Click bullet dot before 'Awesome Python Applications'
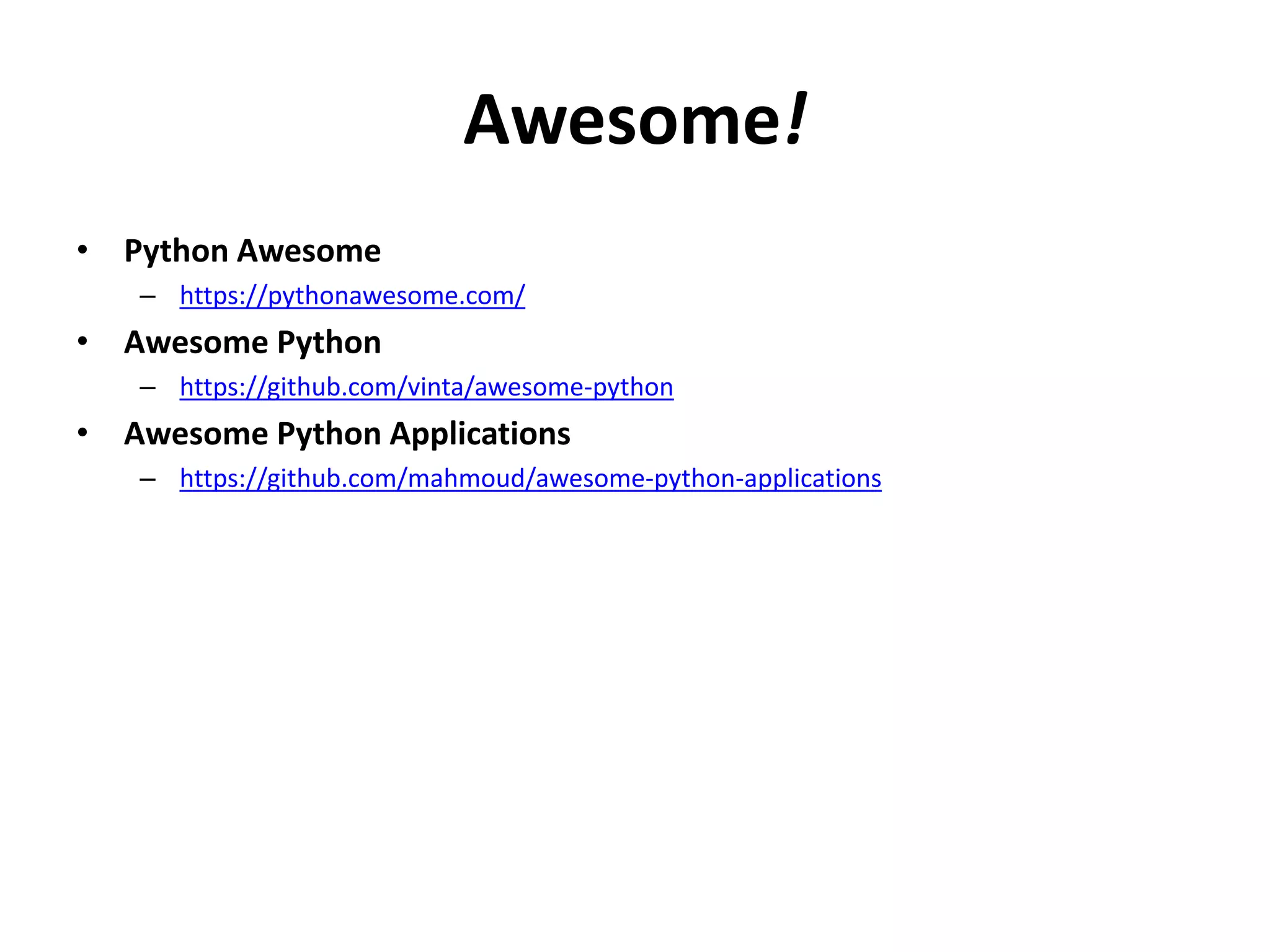Screen dimensions: 1270x952 [82, 433]
